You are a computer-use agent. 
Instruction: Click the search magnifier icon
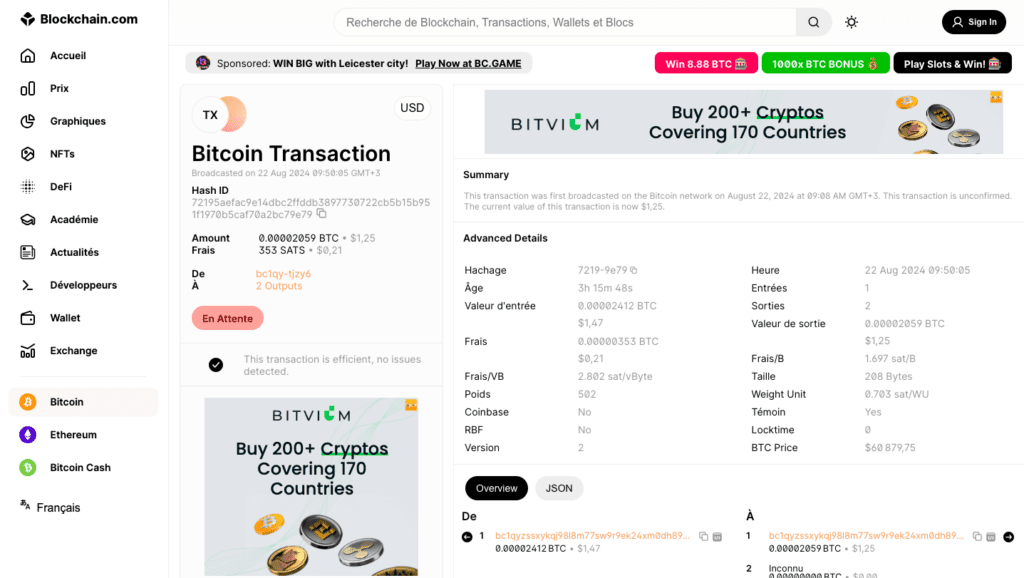812,21
